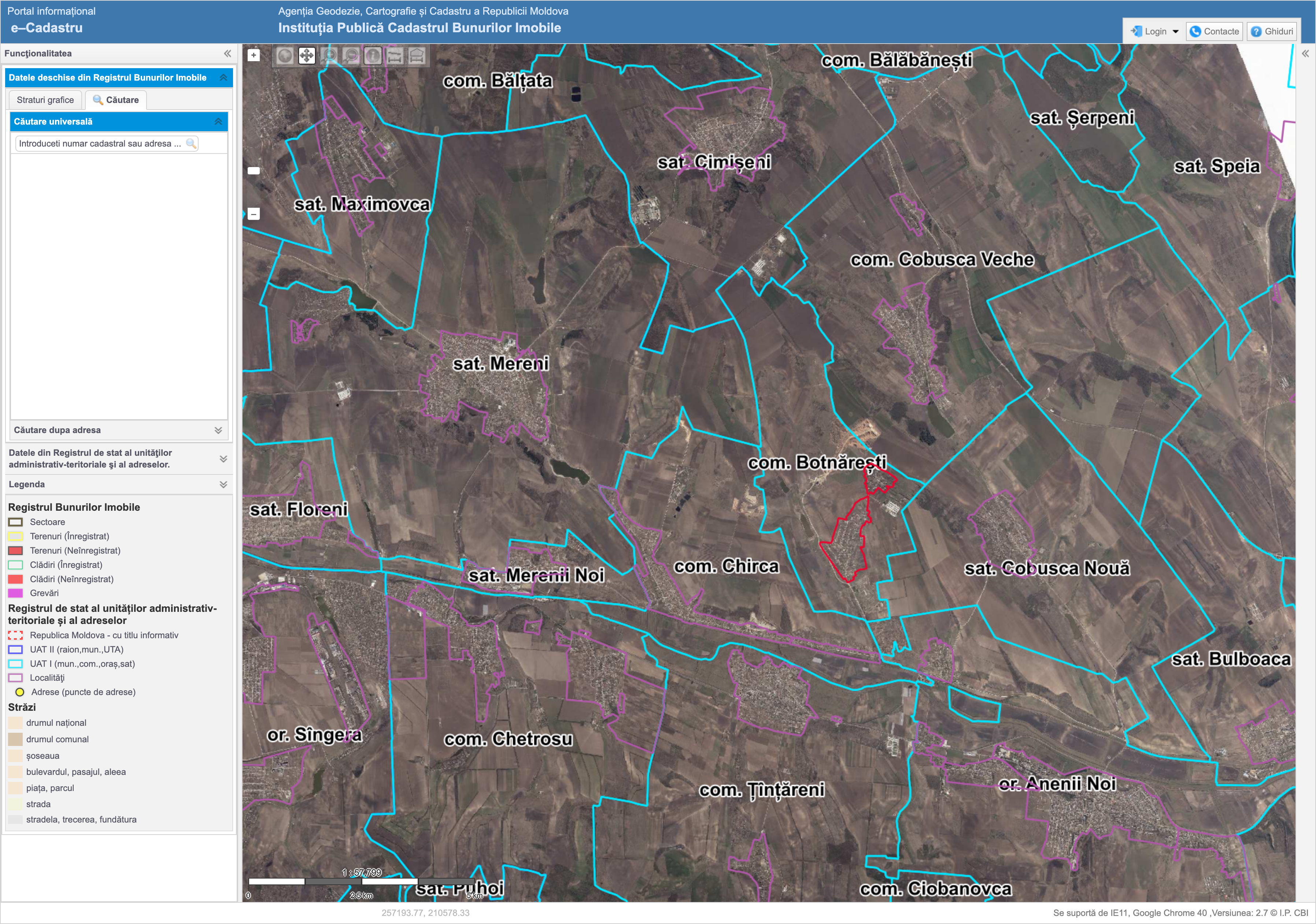
Task: Click the search magnifier in the cadastral field
Action: pyautogui.click(x=191, y=143)
